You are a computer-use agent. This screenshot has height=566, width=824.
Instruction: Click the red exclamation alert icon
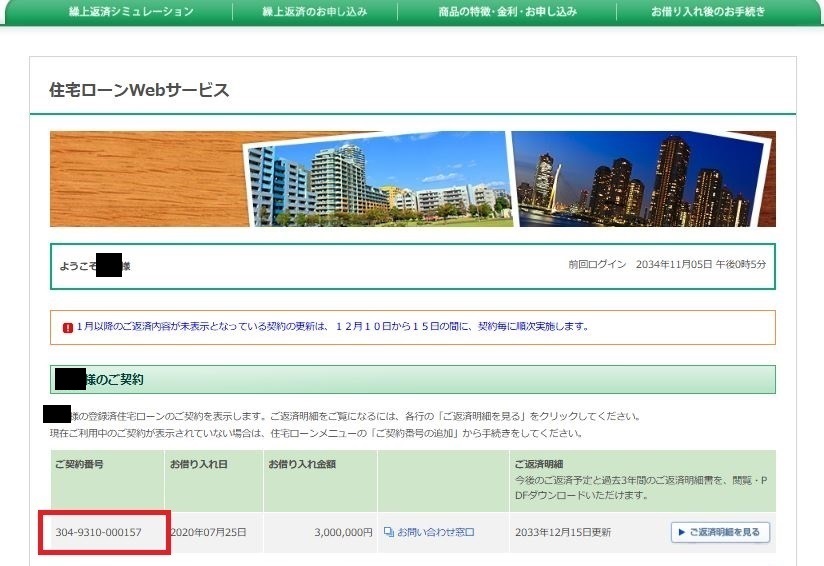coord(67,327)
